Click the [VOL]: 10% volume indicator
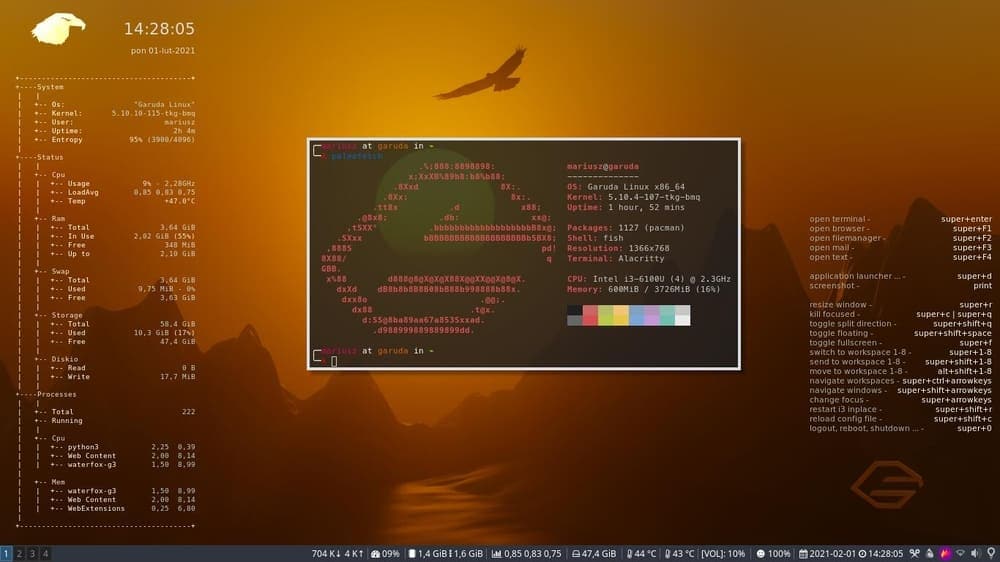 click(x=723, y=554)
